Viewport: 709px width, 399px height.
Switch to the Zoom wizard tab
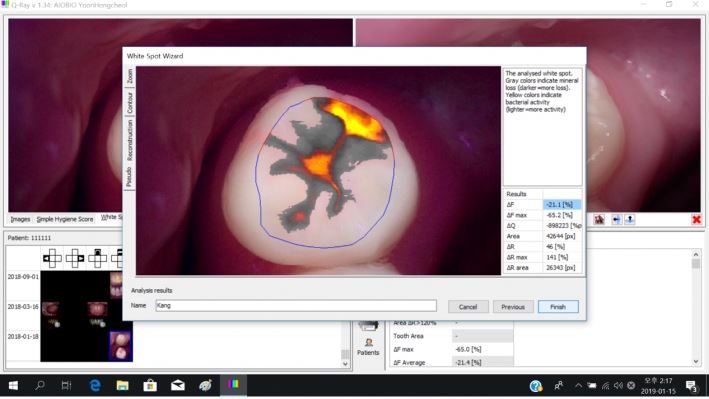coord(129,76)
